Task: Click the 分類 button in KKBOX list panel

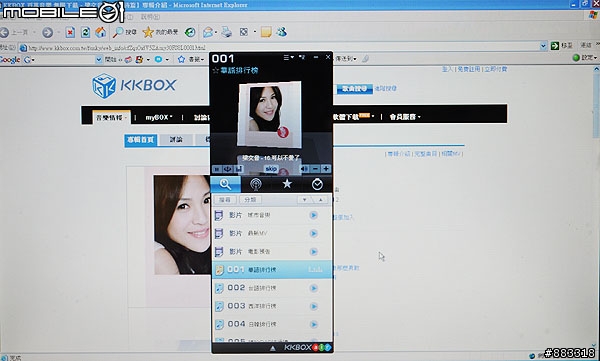Action: pyautogui.click(x=250, y=200)
